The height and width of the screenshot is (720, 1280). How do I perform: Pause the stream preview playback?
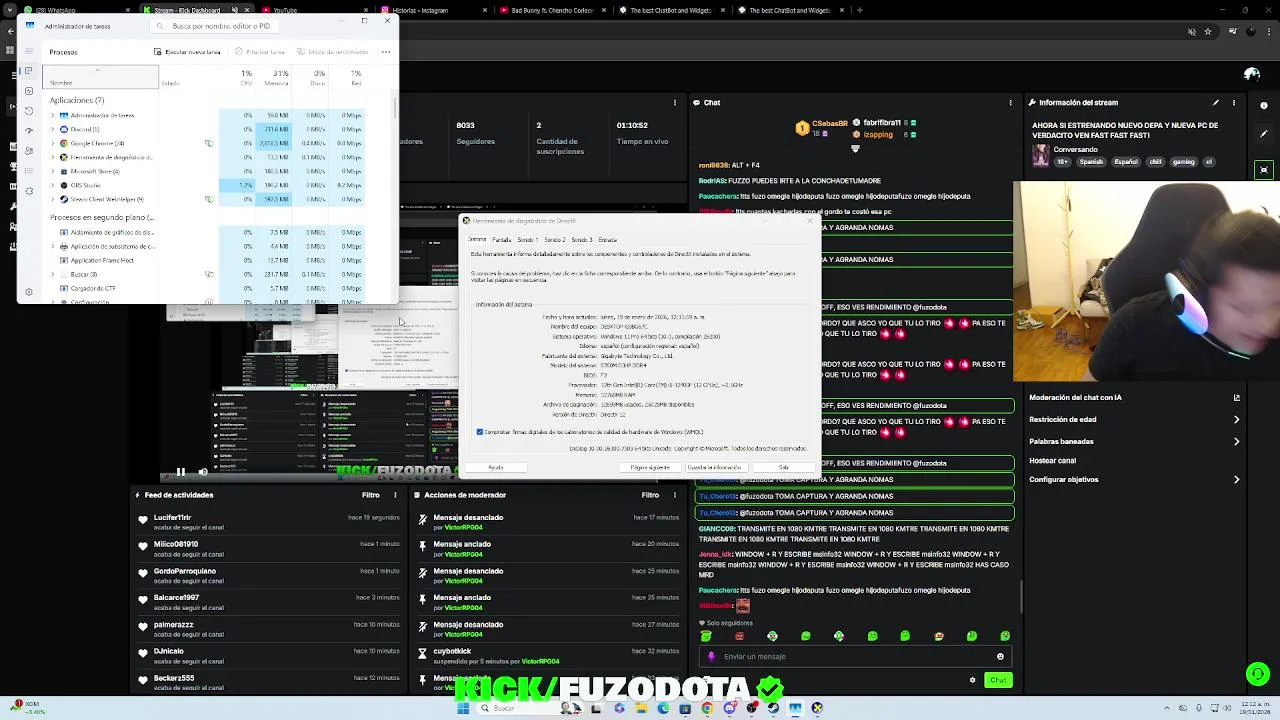click(180, 472)
